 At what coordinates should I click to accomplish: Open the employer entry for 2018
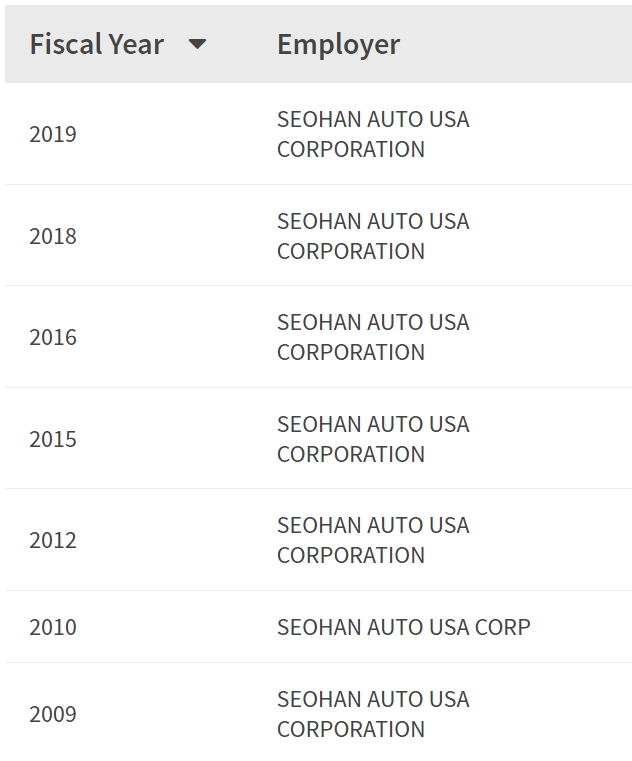(x=373, y=236)
